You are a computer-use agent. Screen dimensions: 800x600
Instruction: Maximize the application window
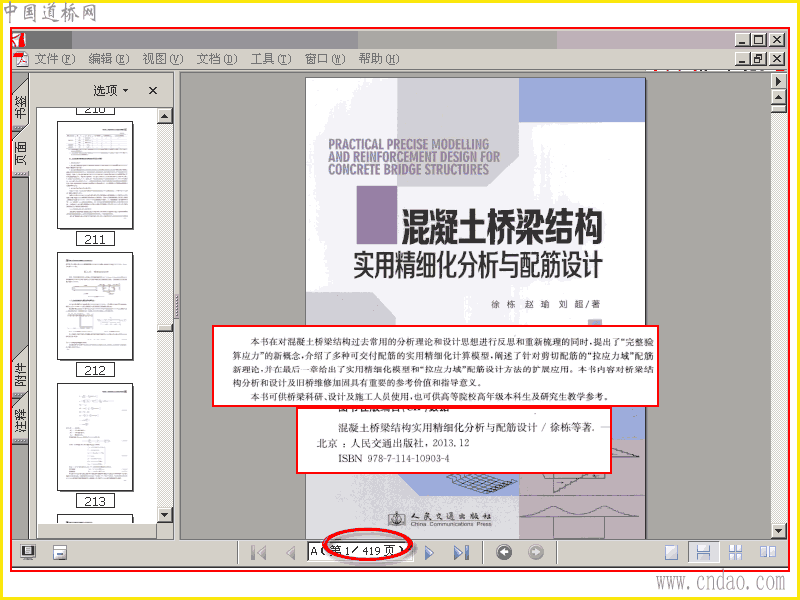759,40
